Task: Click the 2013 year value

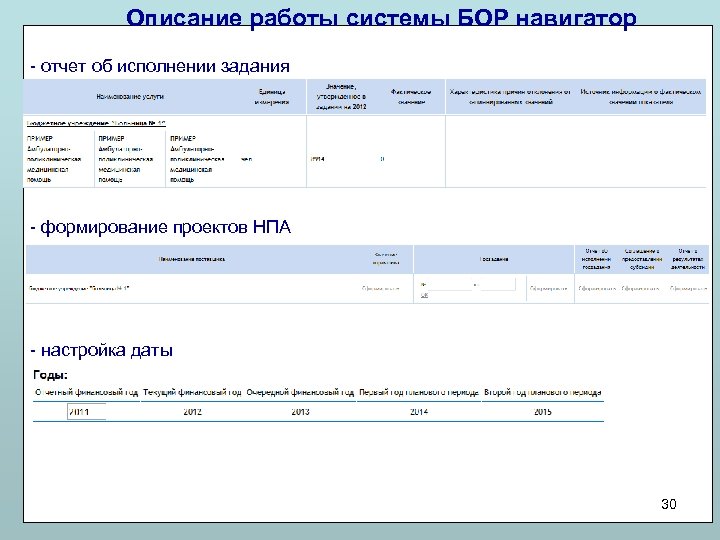Action: (300, 412)
